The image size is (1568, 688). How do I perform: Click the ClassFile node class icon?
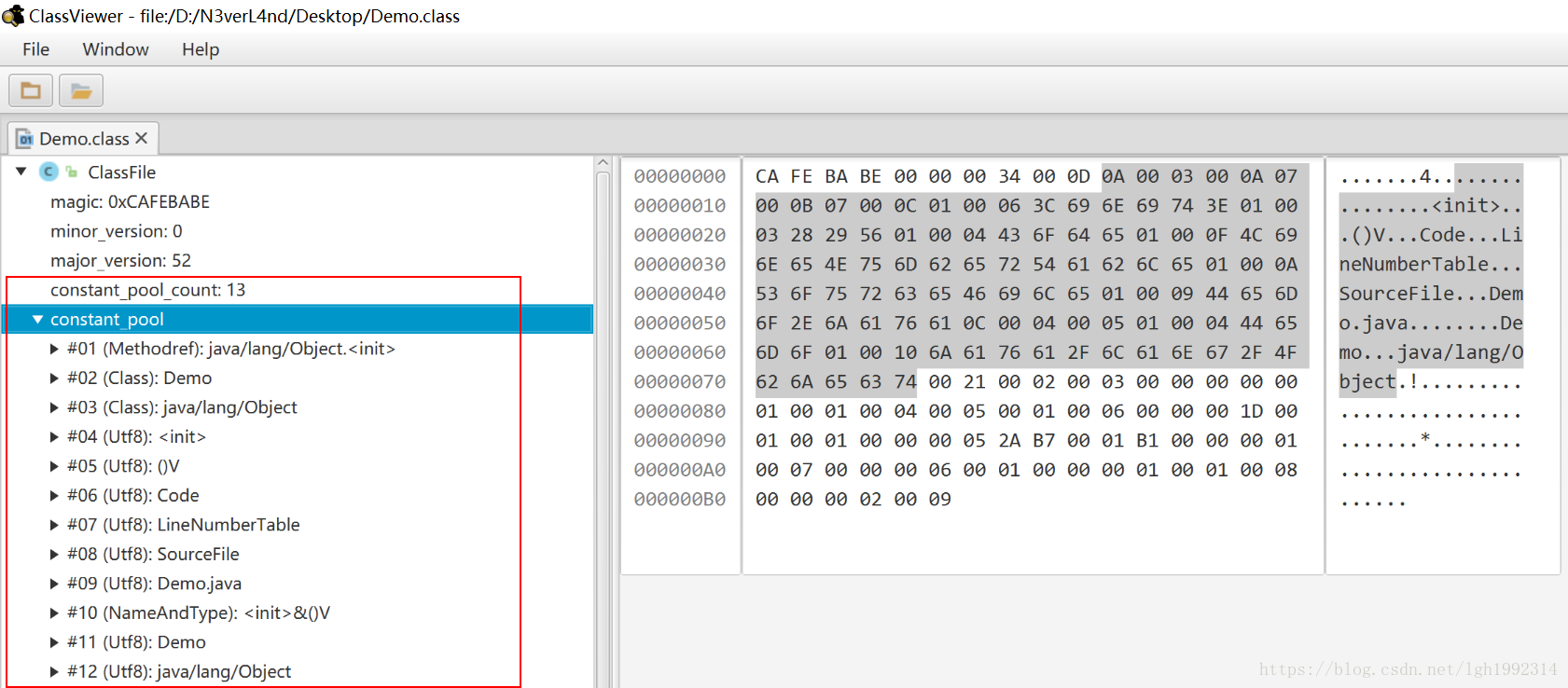(x=49, y=172)
